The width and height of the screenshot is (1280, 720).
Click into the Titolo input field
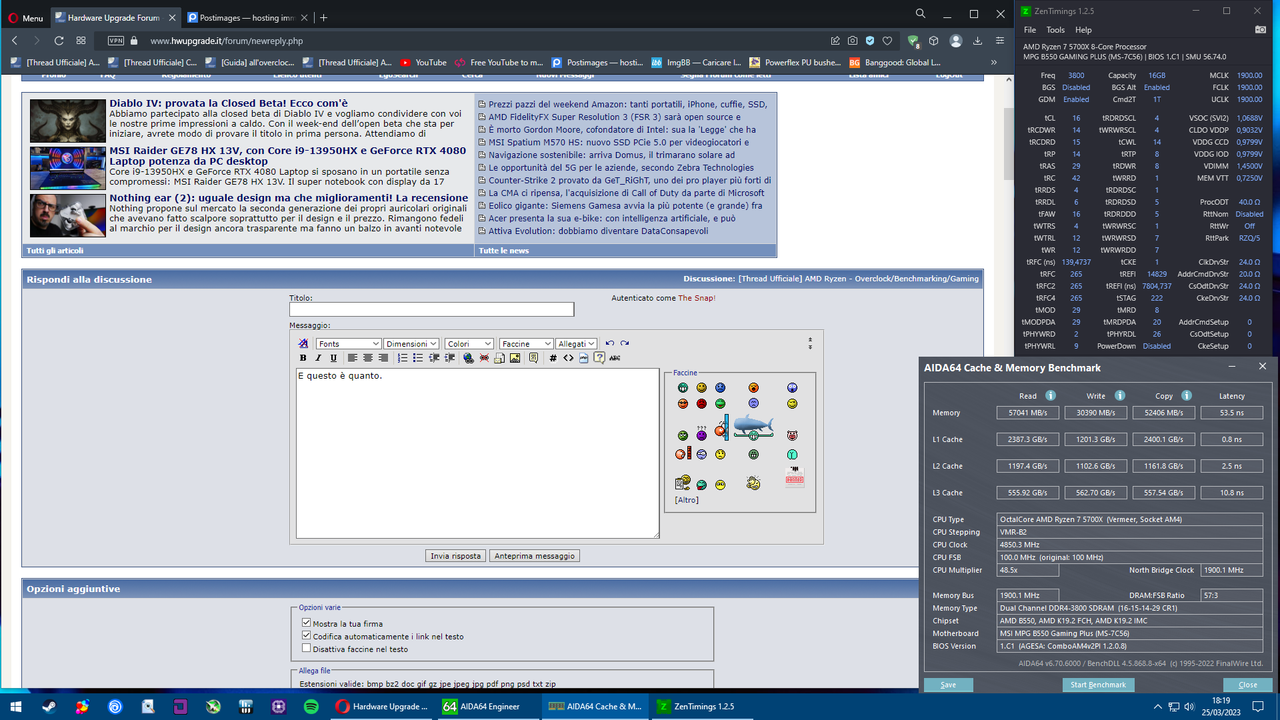click(x=431, y=310)
